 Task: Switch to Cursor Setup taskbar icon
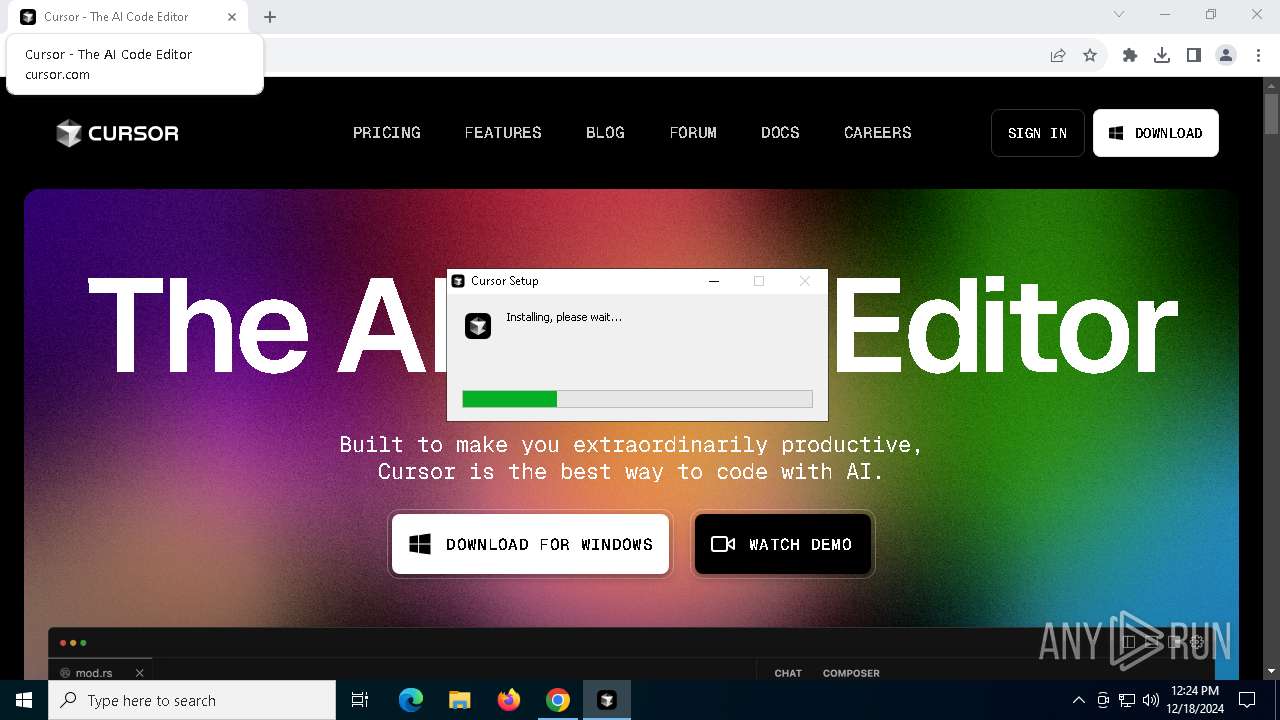[x=607, y=700]
